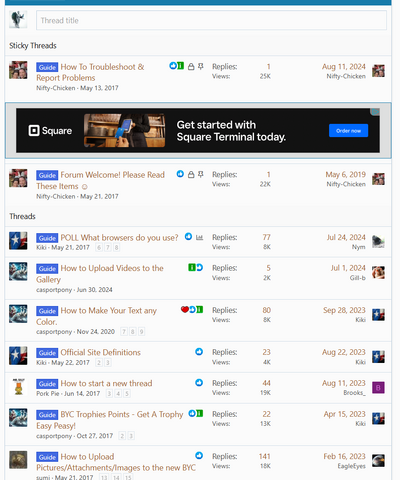Image resolution: width=400 pixels, height=480 pixels.
Task: Open EagleEyes profile link
Action: click(x=351, y=466)
